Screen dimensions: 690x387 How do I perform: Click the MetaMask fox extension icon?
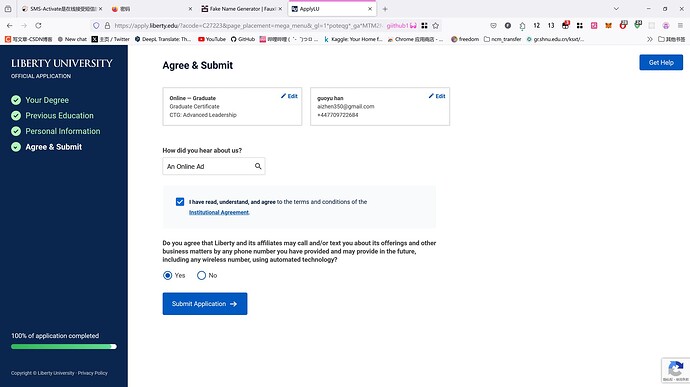[x=609, y=26]
